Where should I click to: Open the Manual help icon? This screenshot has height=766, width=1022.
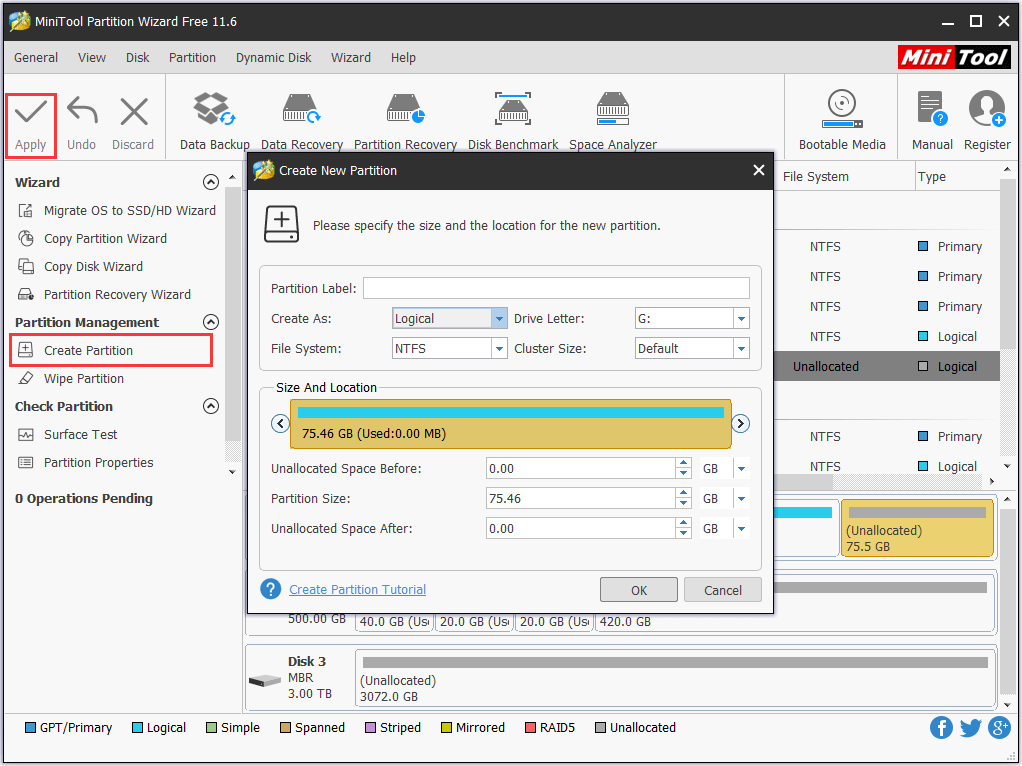click(932, 122)
